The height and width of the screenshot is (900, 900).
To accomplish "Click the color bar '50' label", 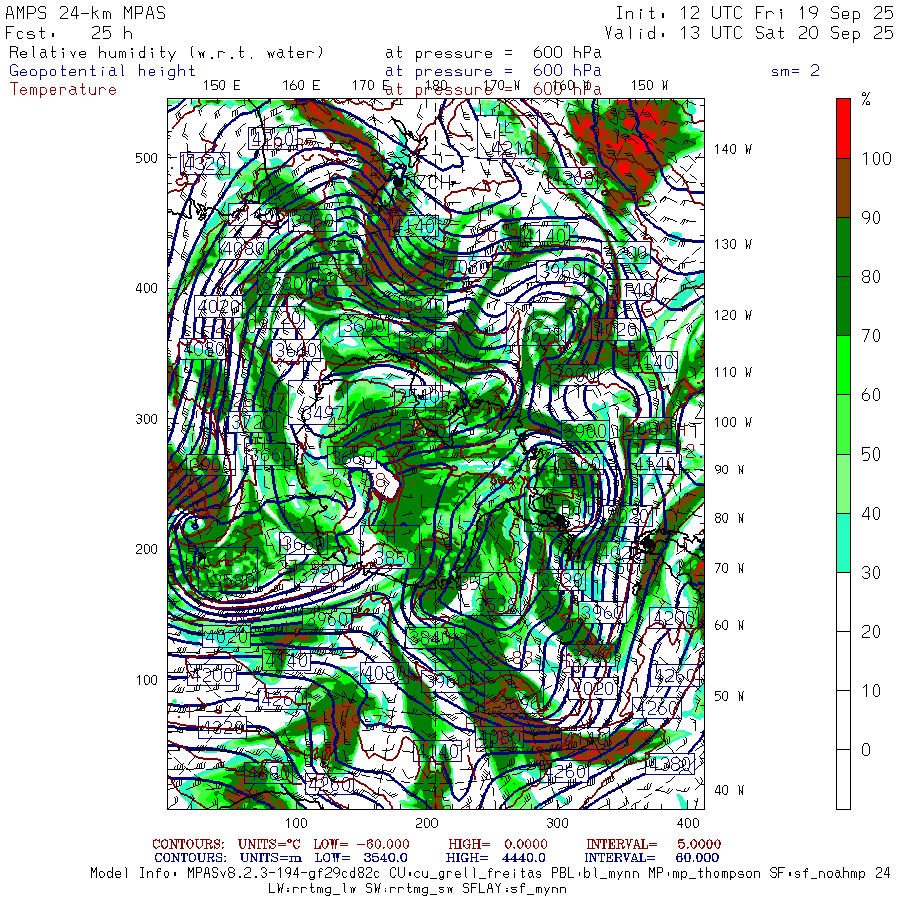I will 871,454.
